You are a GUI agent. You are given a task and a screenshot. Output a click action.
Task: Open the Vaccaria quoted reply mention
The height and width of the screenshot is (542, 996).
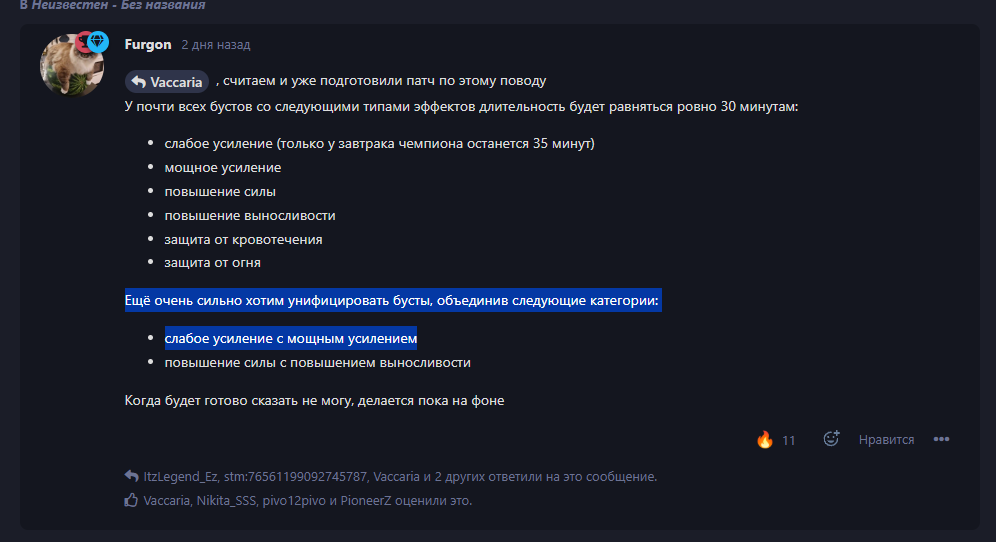pos(167,82)
